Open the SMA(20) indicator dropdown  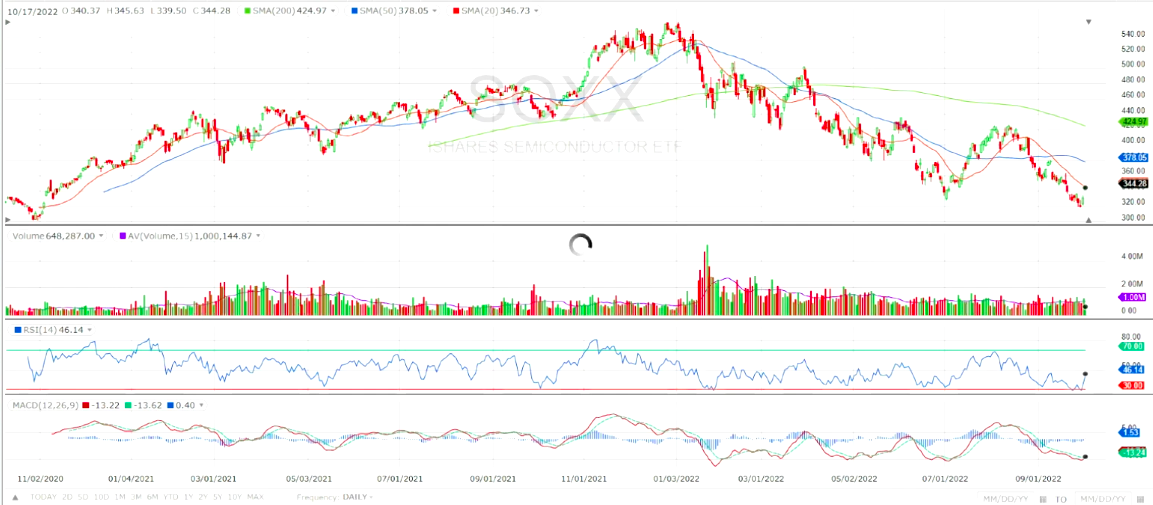pos(535,11)
